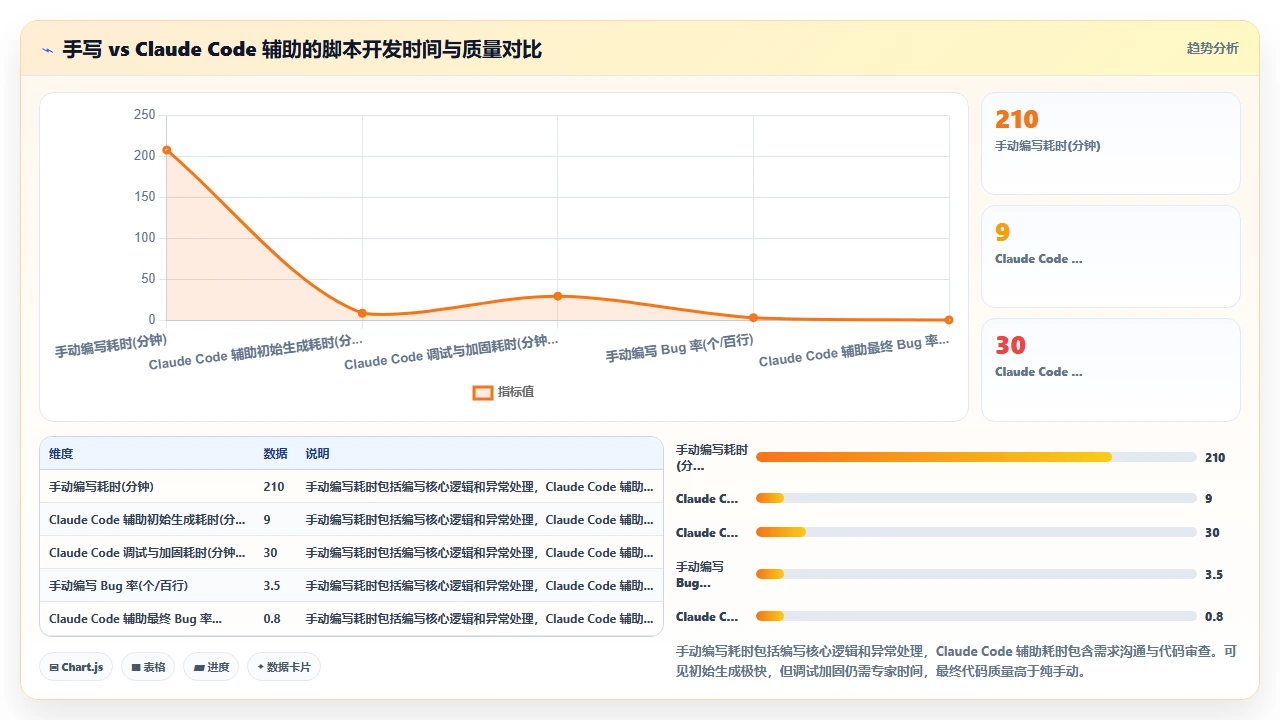Click the 0.8 value in the table

pos(272,619)
